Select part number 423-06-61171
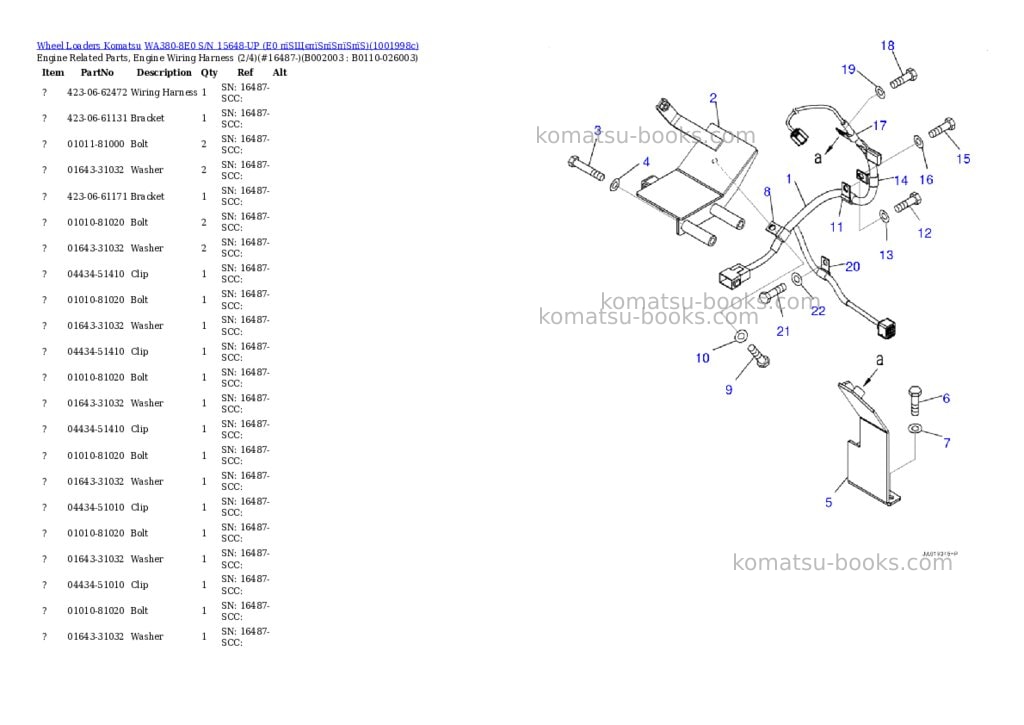1024x725 pixels. pyautogui.click(x=97, y=197)
